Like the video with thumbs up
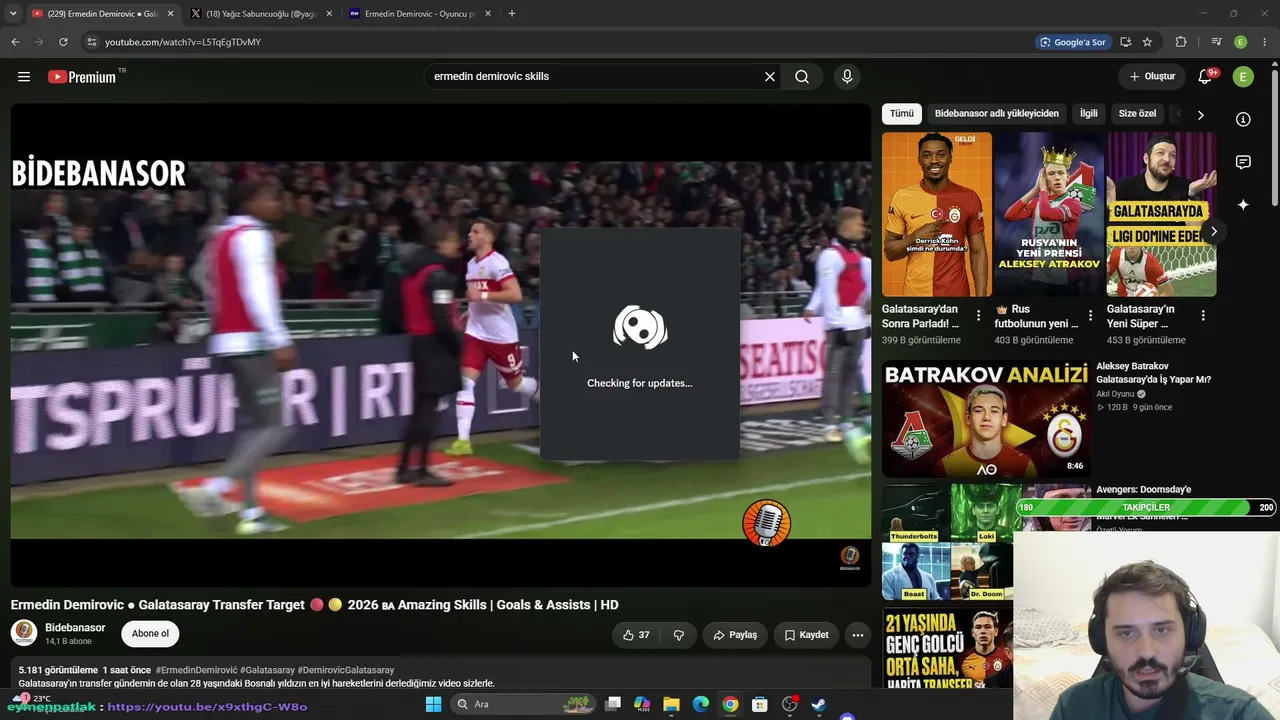 click(636, 635)
